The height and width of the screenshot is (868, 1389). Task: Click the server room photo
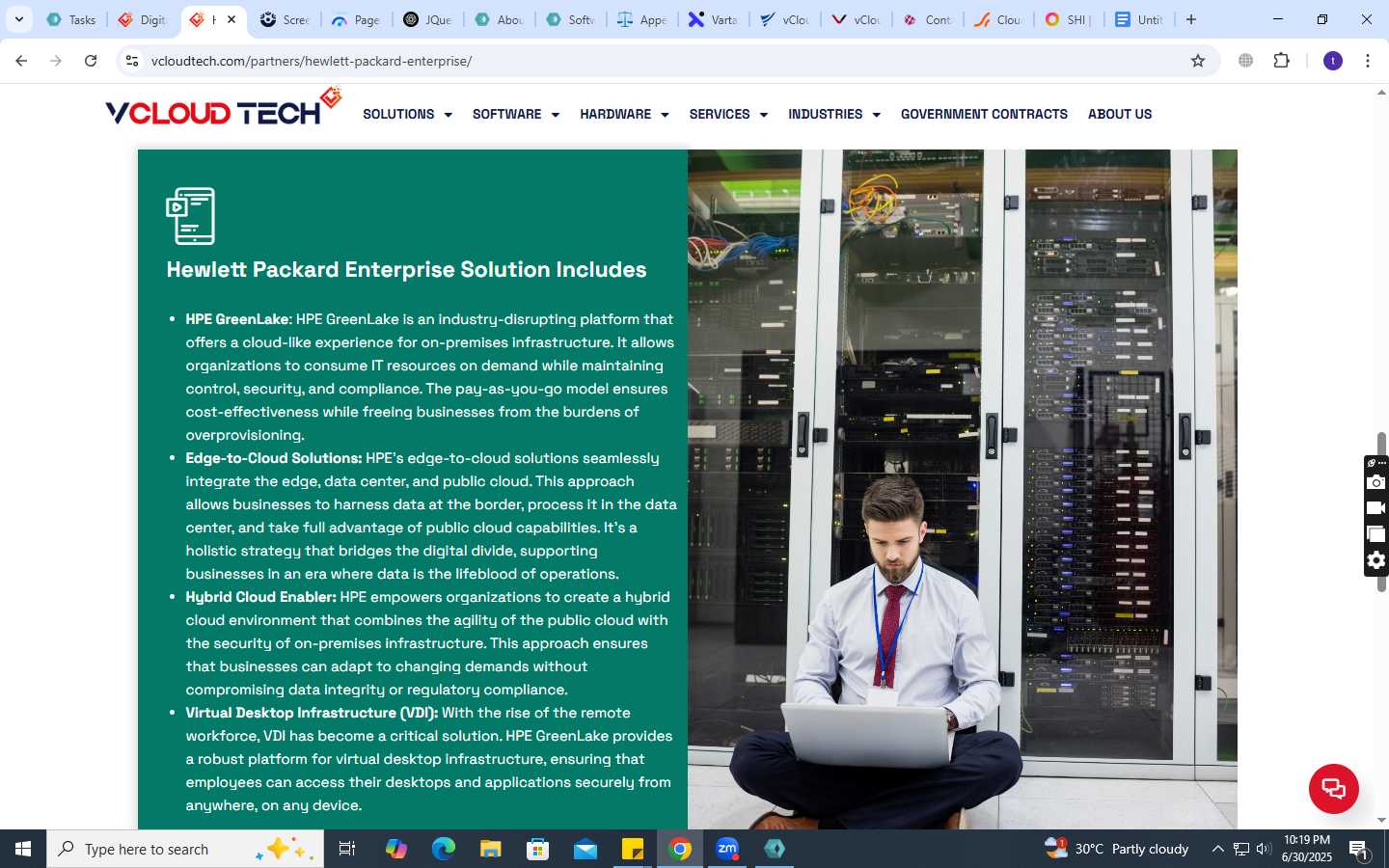click(x=962, y=489)
